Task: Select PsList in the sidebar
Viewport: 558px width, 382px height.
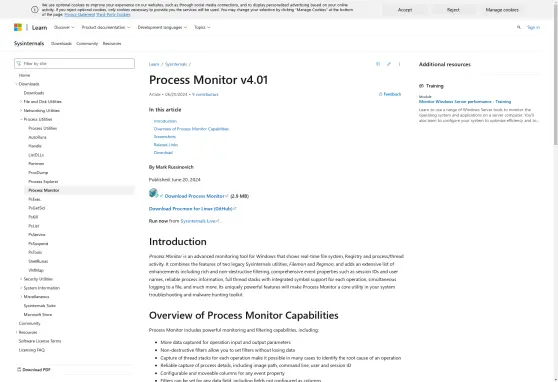Action: [34, 226]
